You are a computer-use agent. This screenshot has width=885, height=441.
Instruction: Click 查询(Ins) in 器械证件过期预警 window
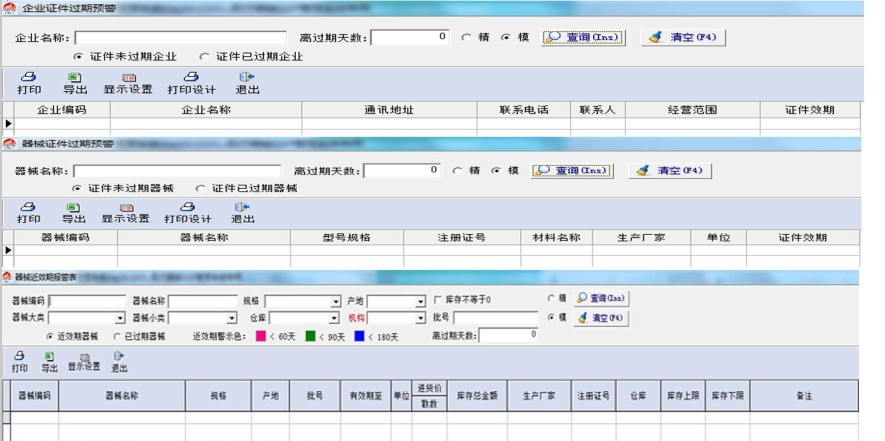[572, 171]
